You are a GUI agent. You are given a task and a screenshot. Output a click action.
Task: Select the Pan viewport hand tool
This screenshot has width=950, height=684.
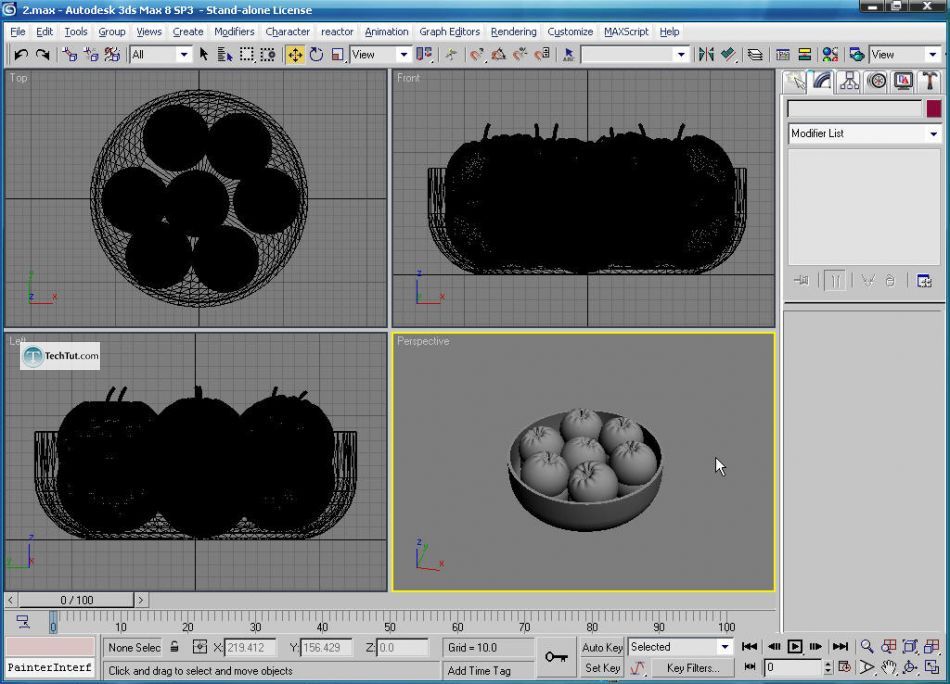tap(888, 668)
